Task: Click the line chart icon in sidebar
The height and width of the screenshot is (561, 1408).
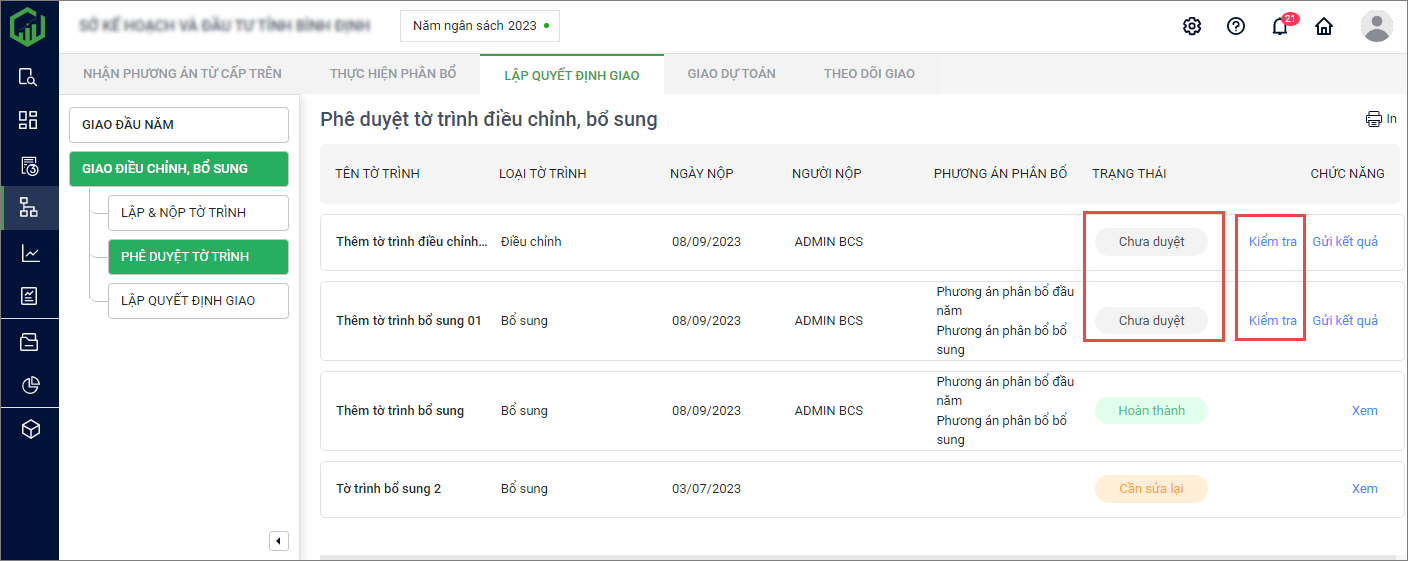Action: coord(29,253)
